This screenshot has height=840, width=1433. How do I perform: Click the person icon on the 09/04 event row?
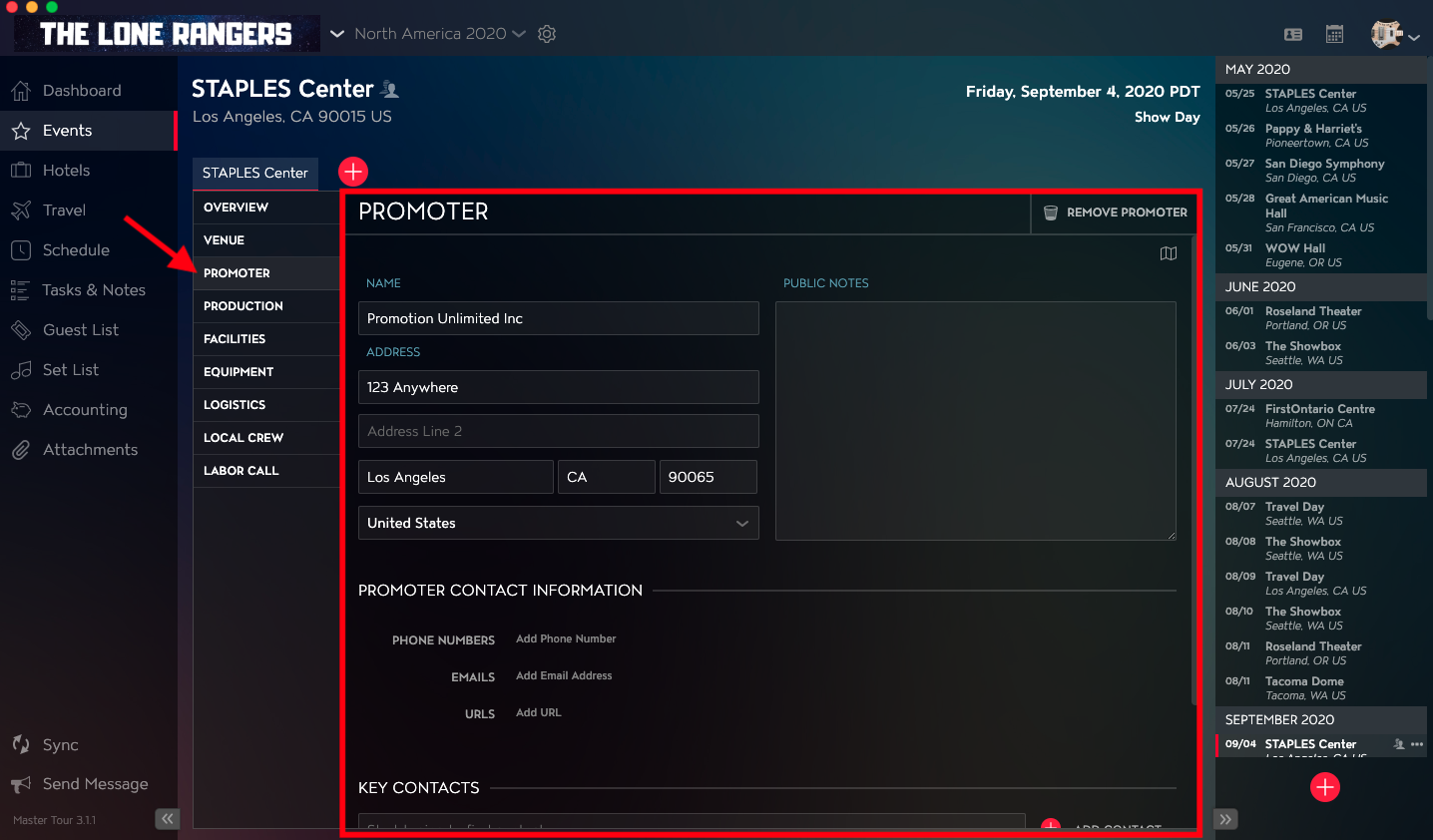coord(1399,744)
